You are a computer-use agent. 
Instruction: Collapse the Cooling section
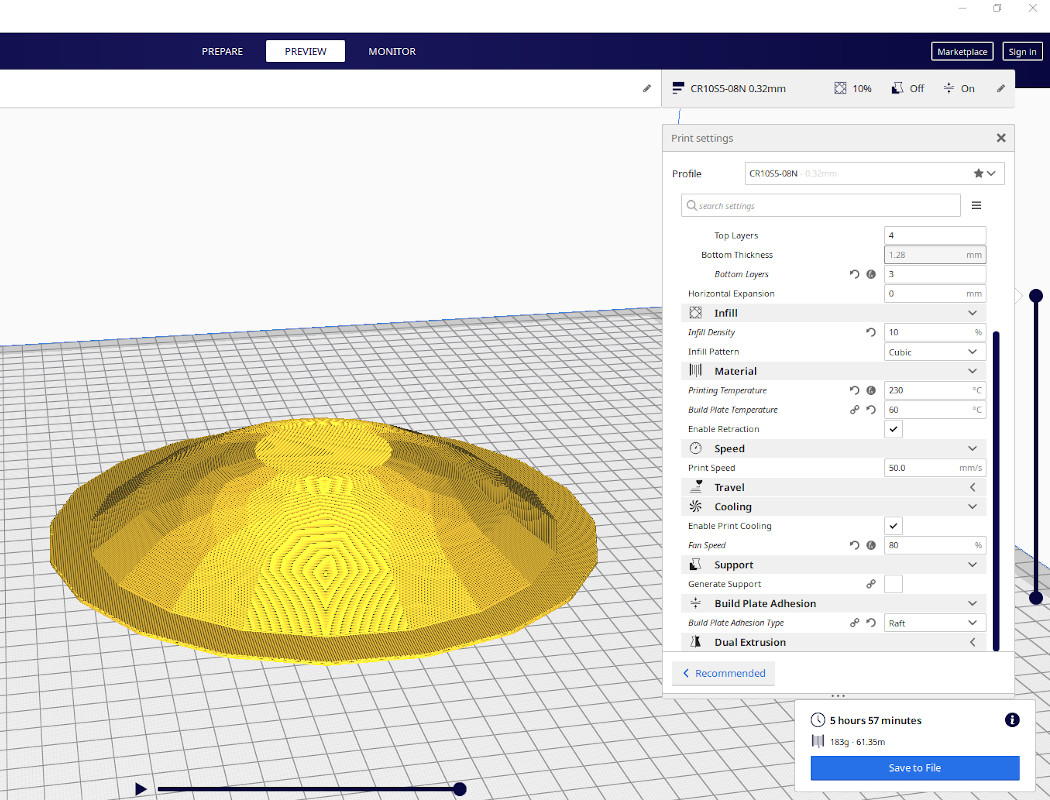click(x=972, y=507)
